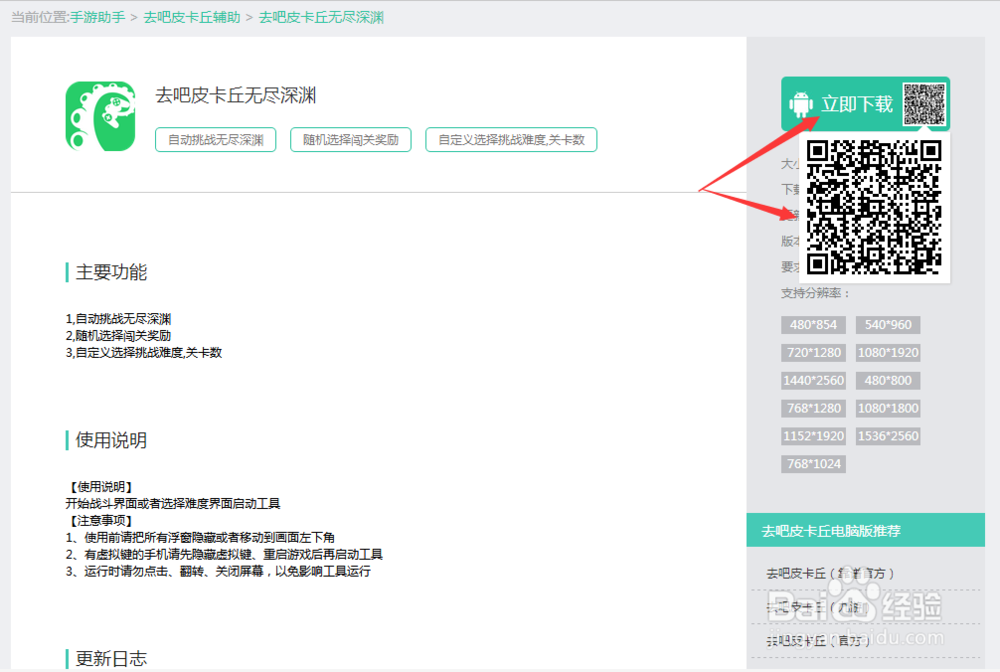Select the 自动挑战无尽深渊 tag
This screenshot has width=1000, height=672.
(x=216, y=140)
